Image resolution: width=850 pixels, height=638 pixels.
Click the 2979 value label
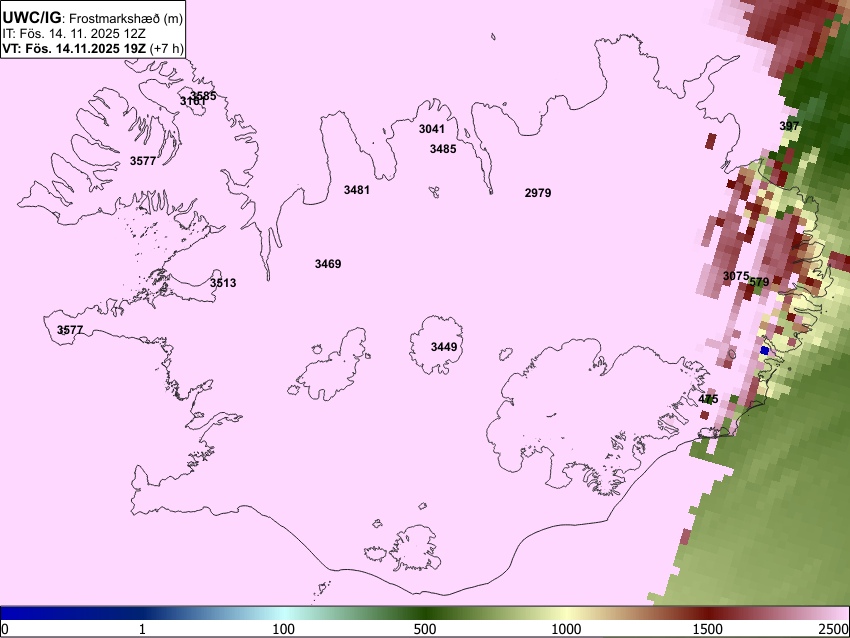pyautogui.click(x=538, y=193)
